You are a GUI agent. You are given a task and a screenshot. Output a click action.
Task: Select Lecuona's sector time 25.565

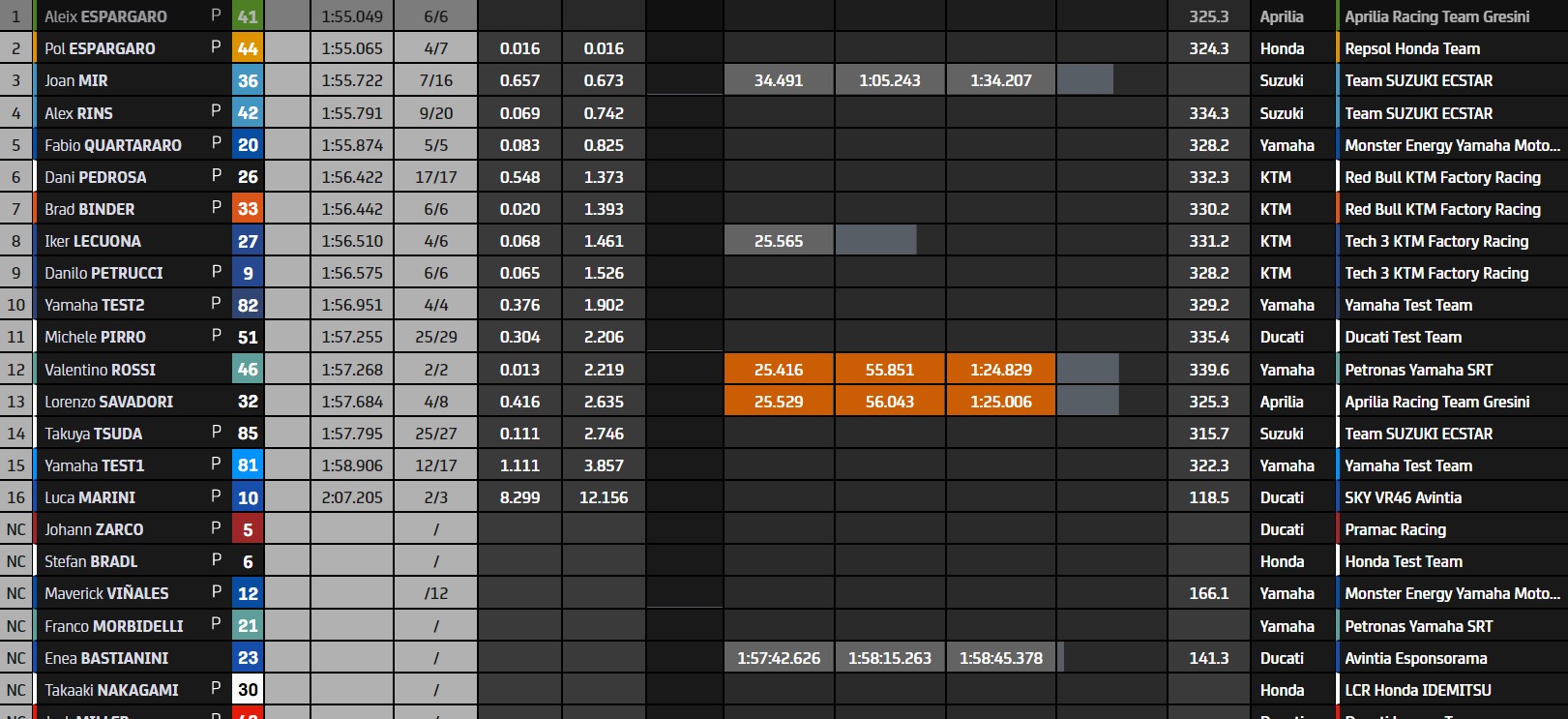[779, 241]
